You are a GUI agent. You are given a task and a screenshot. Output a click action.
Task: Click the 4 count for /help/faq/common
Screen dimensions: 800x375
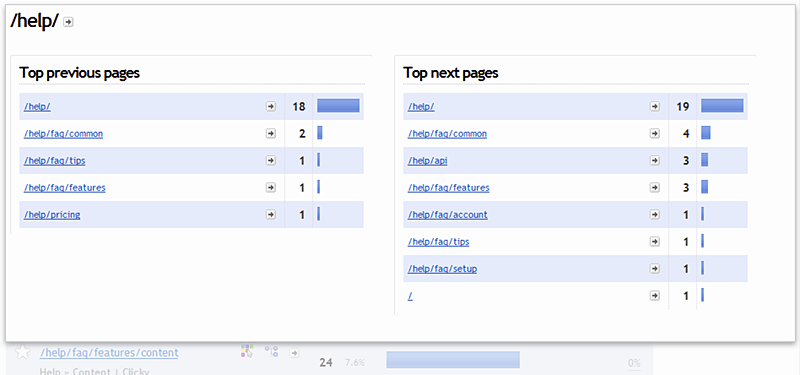pyautogui.click(x=686, y=134)
